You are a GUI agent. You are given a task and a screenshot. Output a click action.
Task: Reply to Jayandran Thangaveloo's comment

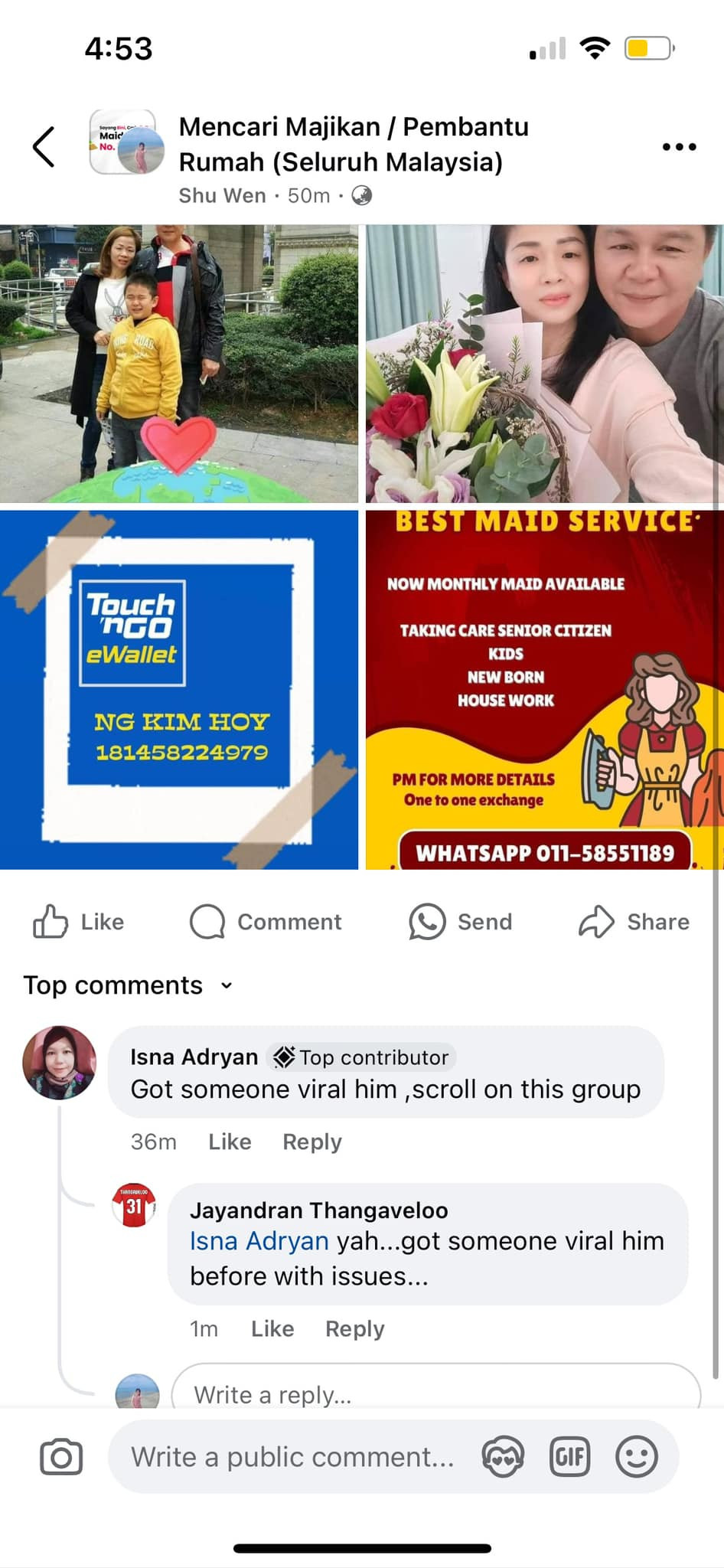[354, 1328]
